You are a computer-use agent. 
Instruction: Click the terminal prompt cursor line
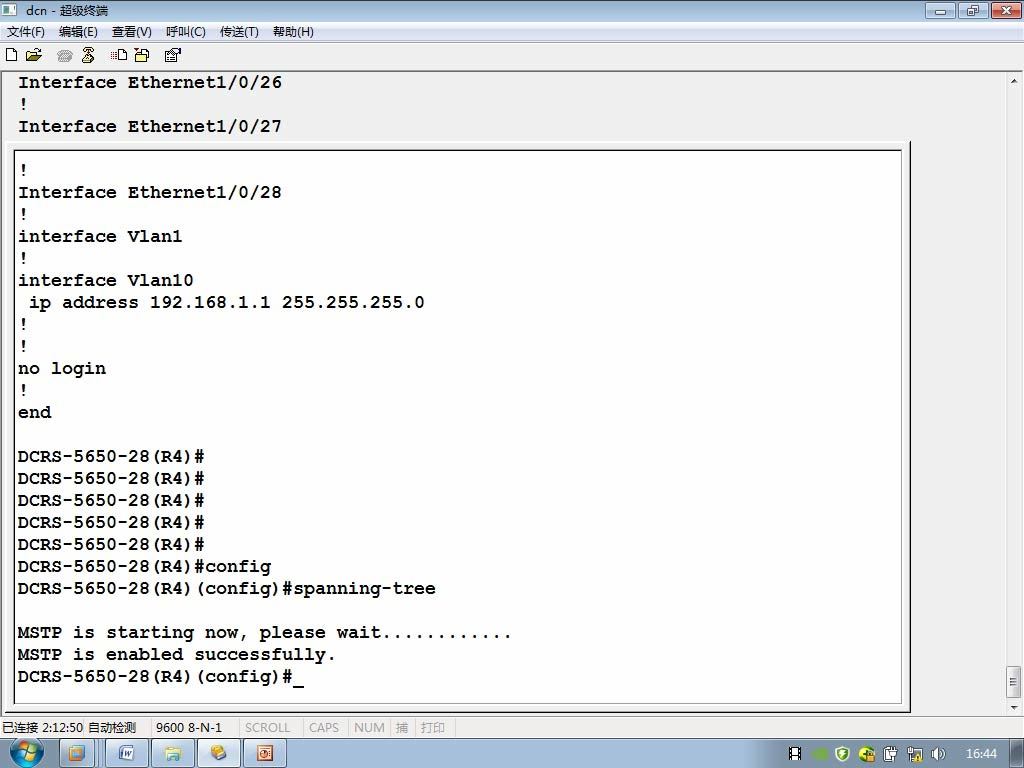click(x=161, y=677)
